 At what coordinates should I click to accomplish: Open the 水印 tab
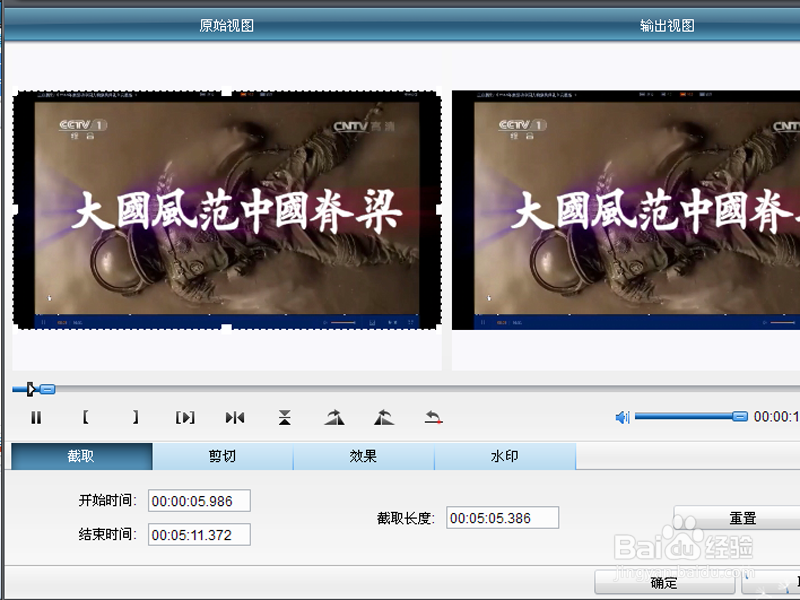pyautogui.click(x=505, y=456)
